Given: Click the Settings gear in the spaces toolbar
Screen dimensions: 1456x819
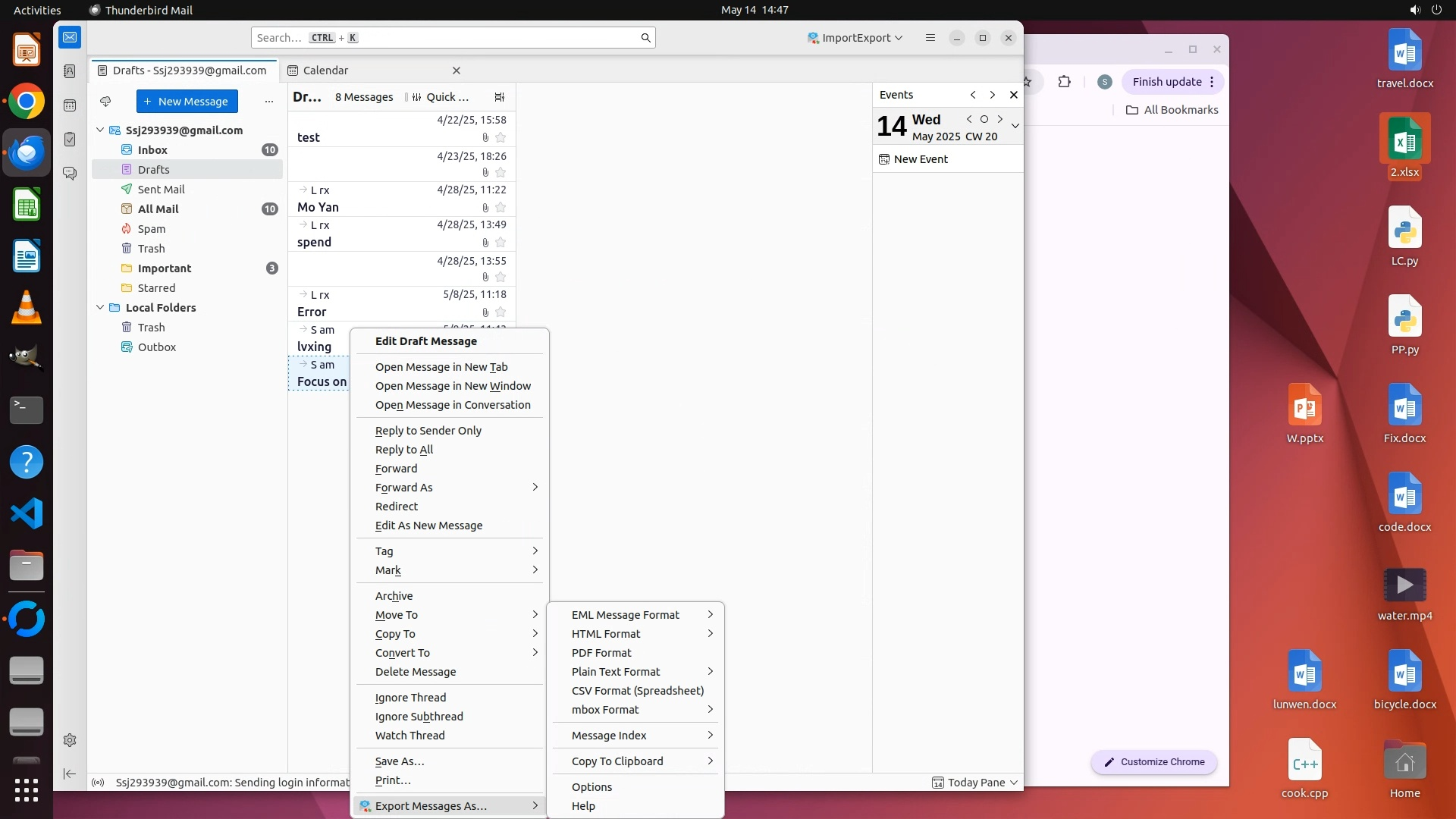Looking at the screenshot, I should click(x=70, y=740).
